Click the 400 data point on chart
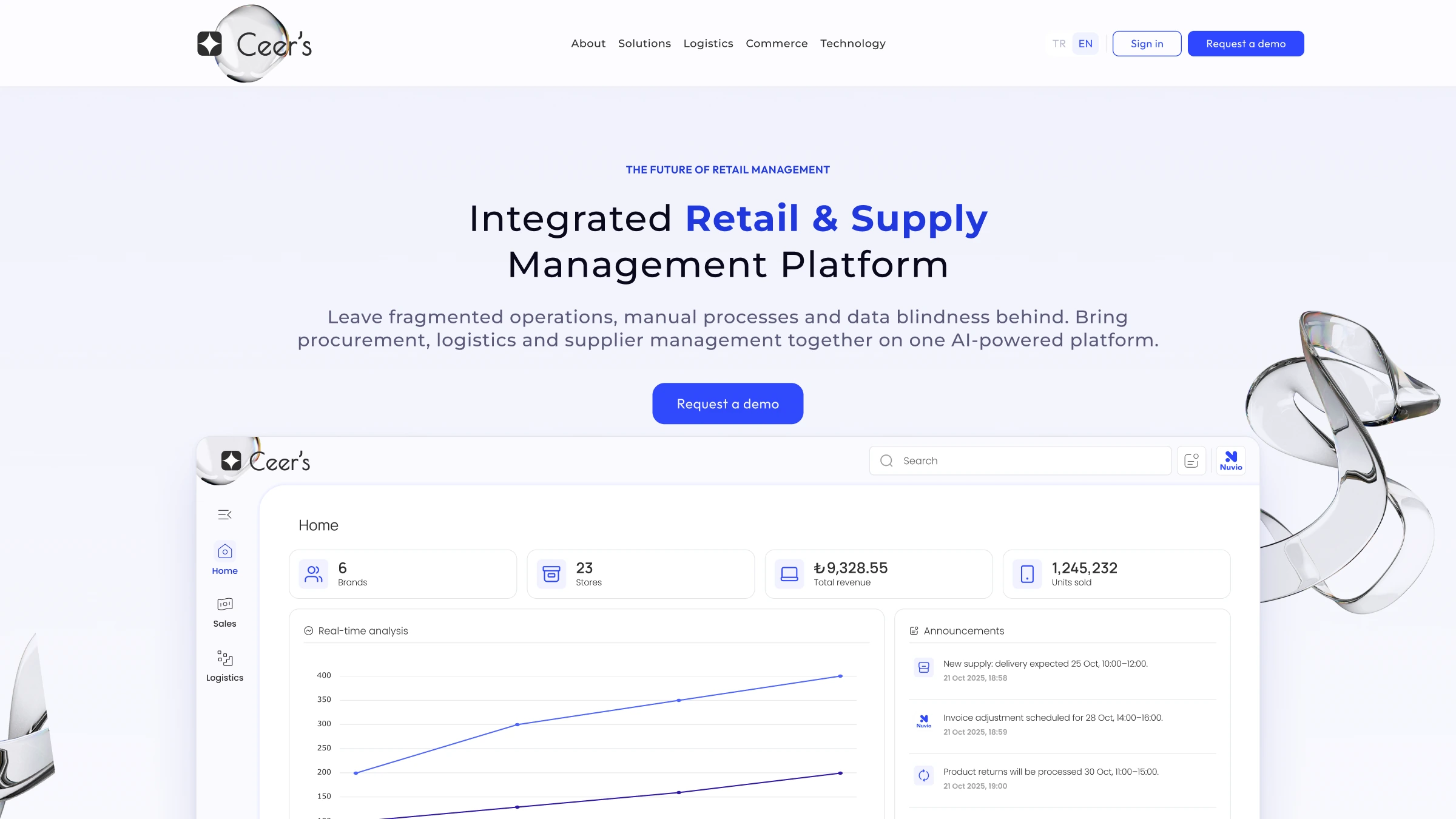Screen dimensions: 1456x819 point(840,676)
